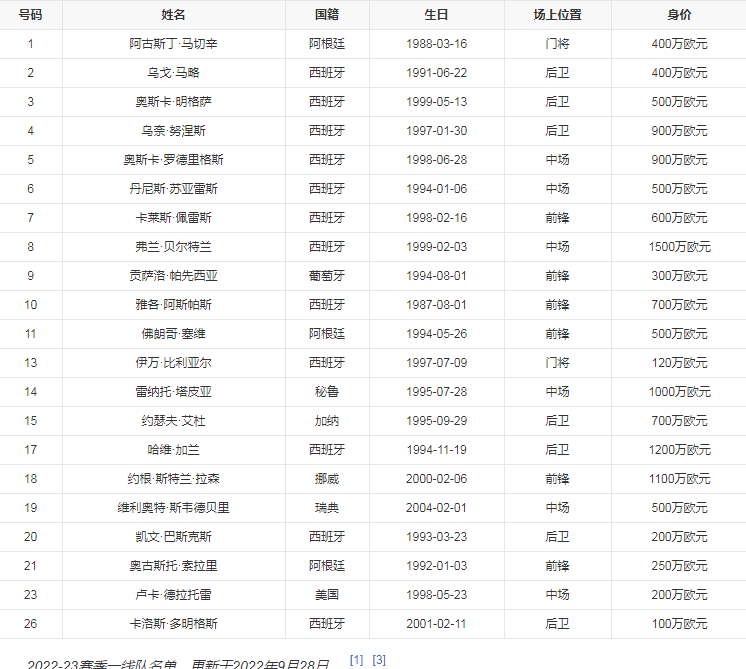
Task: Open player 弗兰·贝尔特兰
Action: pyautogui.click(x=173, y=247)
